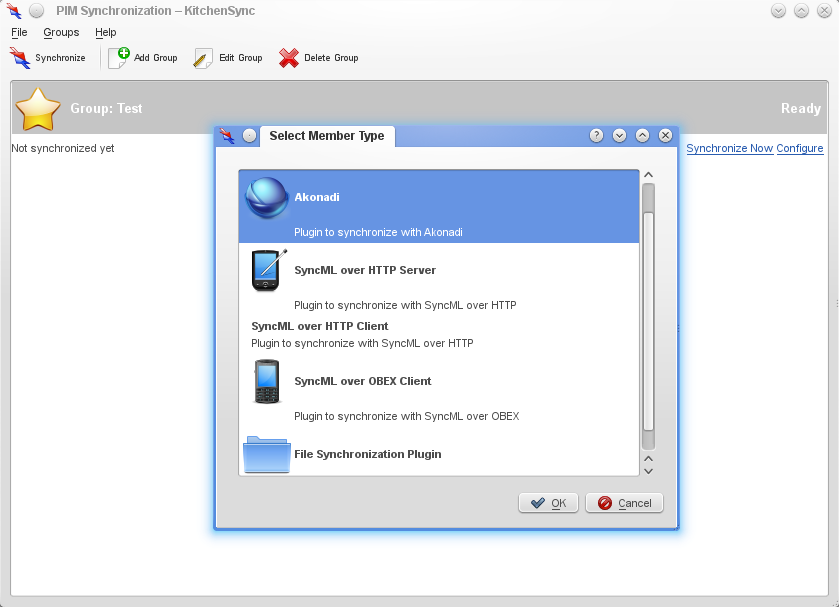Select 'File Synchronization Plugin' text
This screenshot has width=839, height=607.
click(368, 454)
